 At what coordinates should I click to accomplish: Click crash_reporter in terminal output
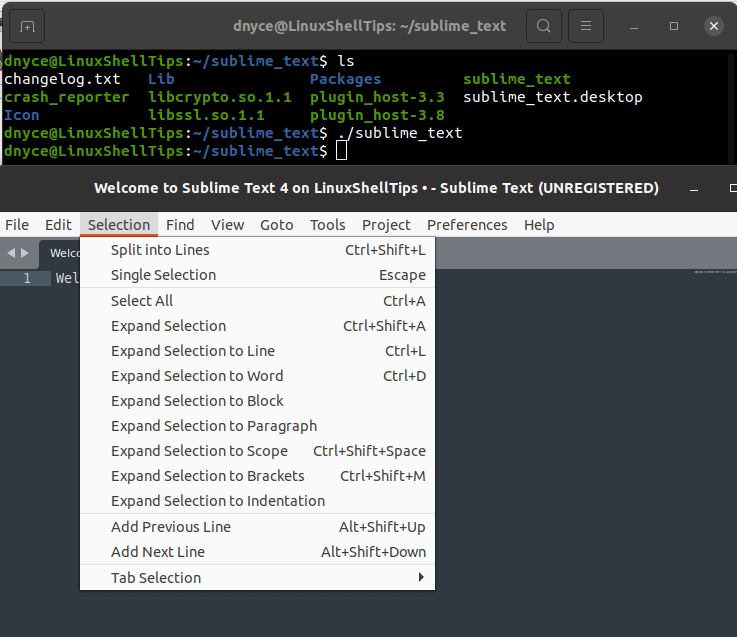(x=66, y=97)
